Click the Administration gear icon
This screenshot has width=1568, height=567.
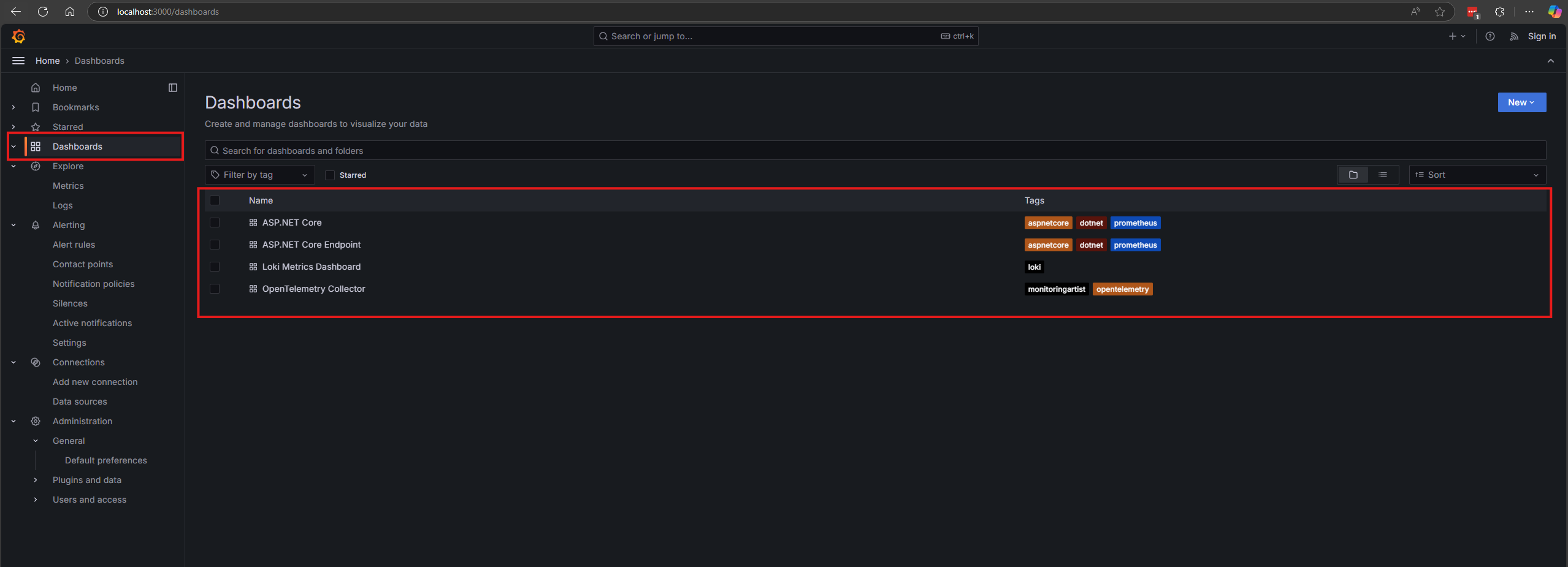[36, 421]
